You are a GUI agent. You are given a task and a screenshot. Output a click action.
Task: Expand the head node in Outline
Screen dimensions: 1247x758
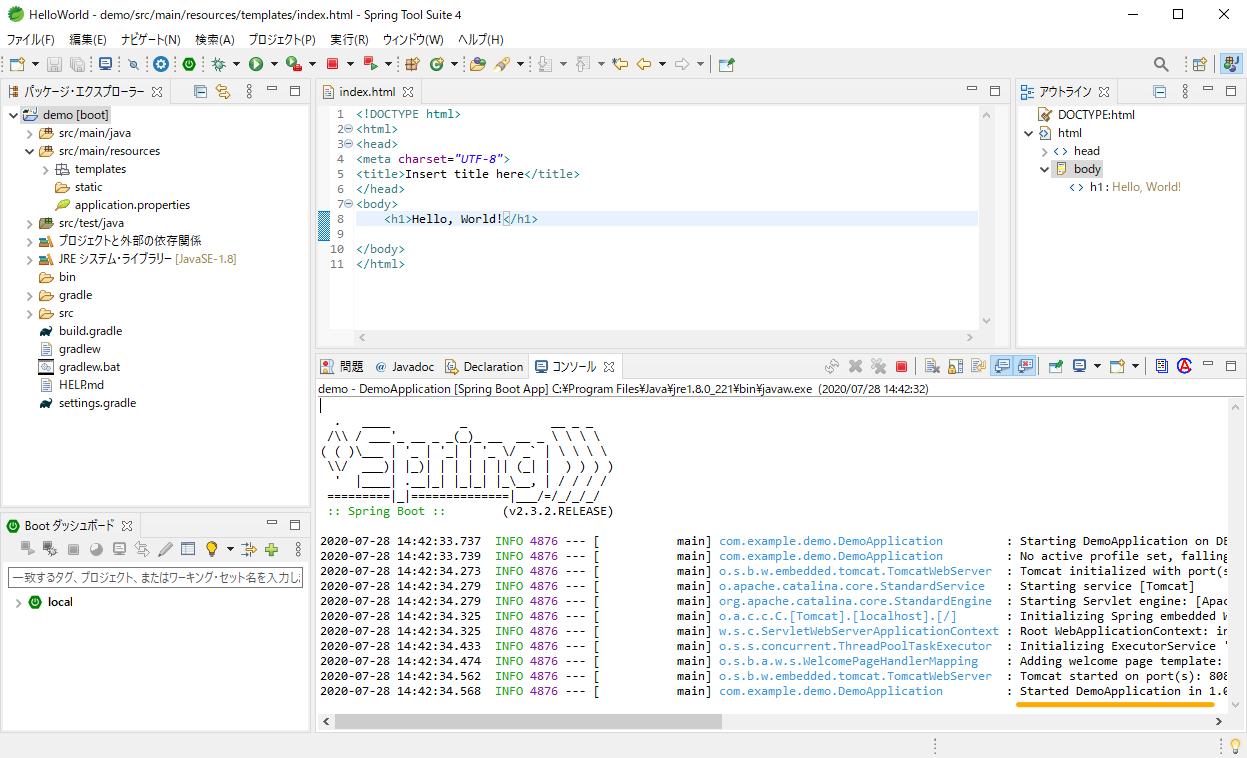point(1045,151)
